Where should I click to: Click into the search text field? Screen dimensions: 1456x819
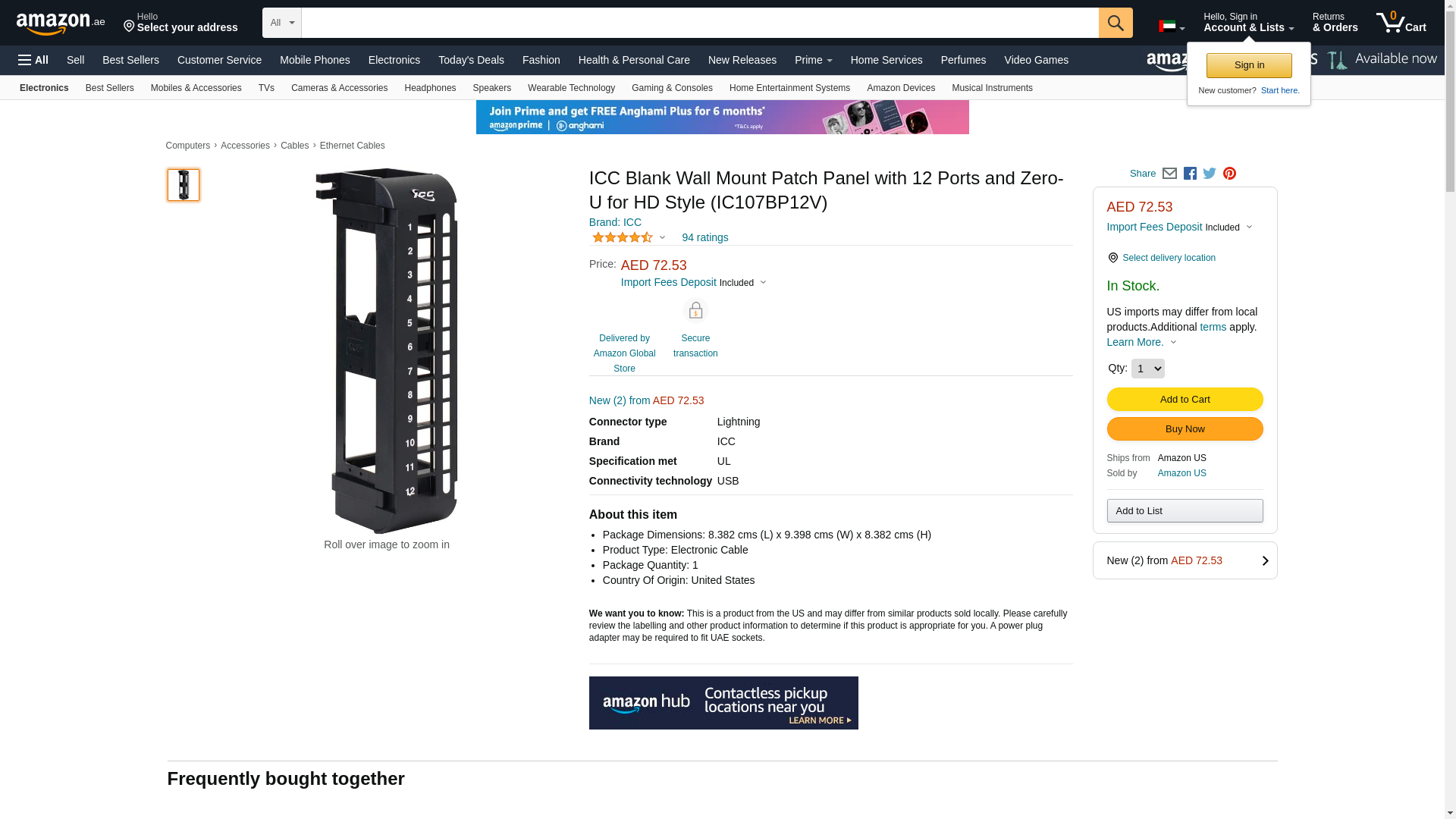click(699, 23)
